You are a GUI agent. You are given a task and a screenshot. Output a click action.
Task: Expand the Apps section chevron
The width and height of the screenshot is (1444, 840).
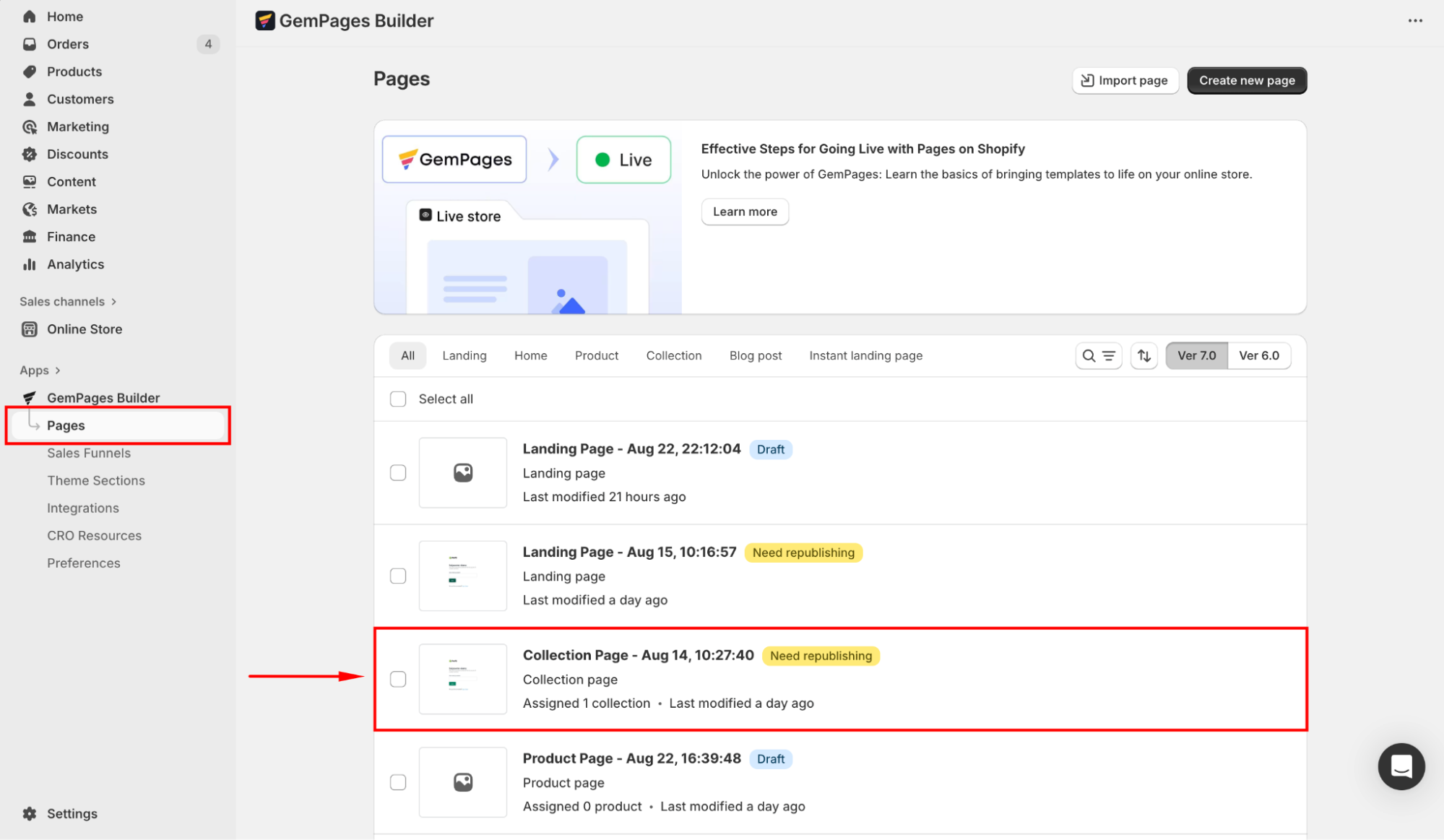tap(58, 371)
